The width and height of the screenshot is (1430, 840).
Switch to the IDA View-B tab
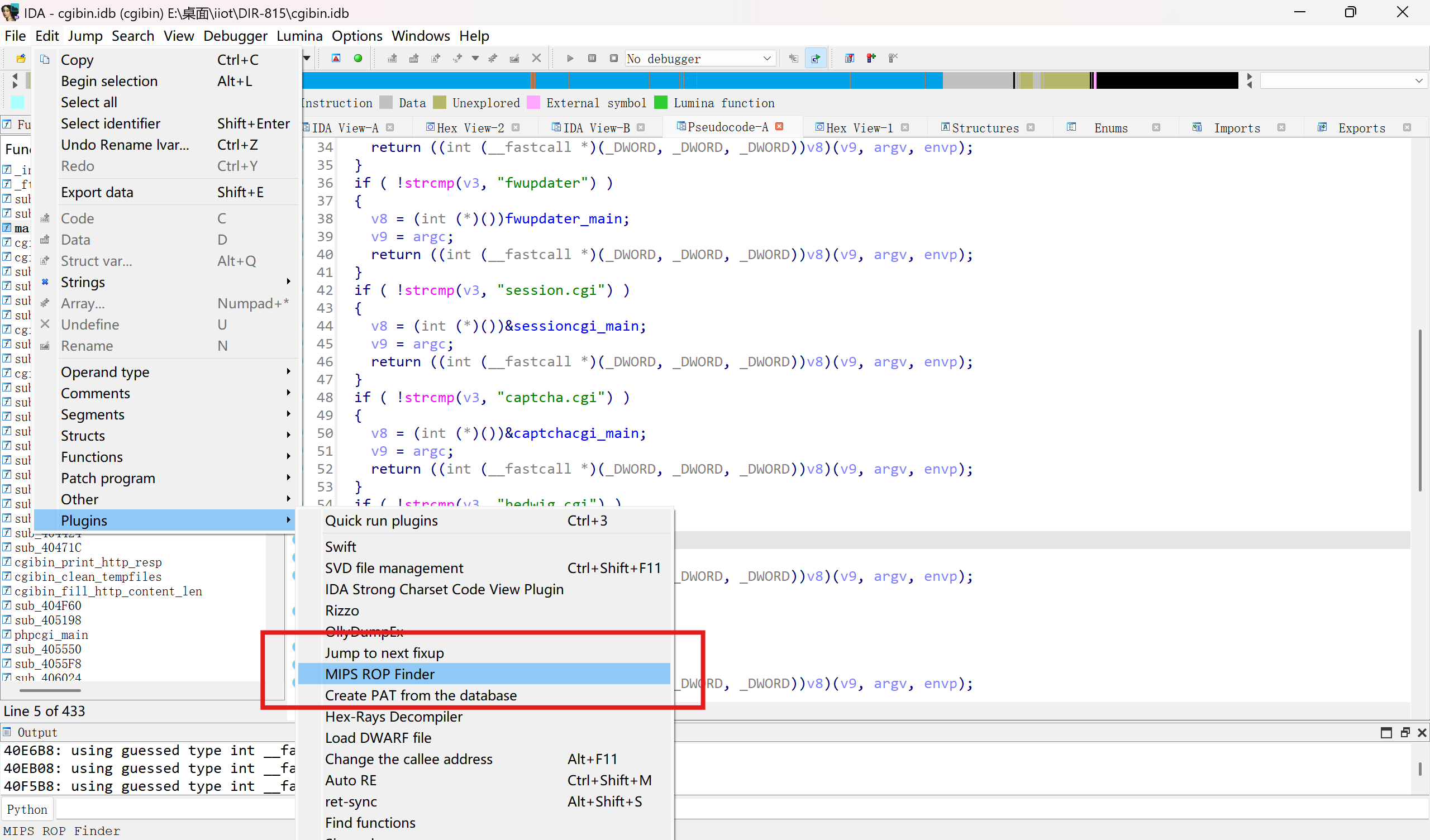pyautogui.click(x=597, y=128)
